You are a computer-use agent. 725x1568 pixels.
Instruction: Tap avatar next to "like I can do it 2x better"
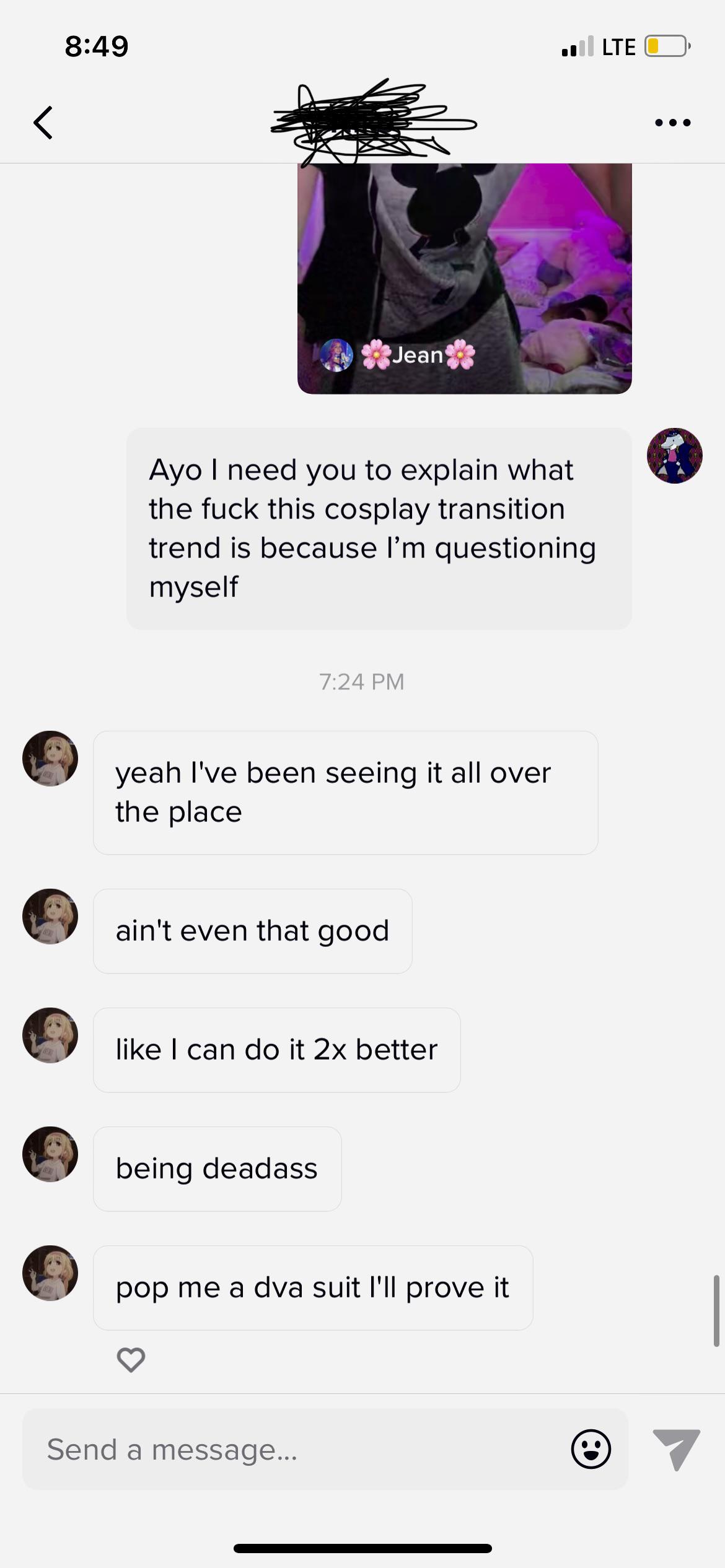coord(50,1035)
